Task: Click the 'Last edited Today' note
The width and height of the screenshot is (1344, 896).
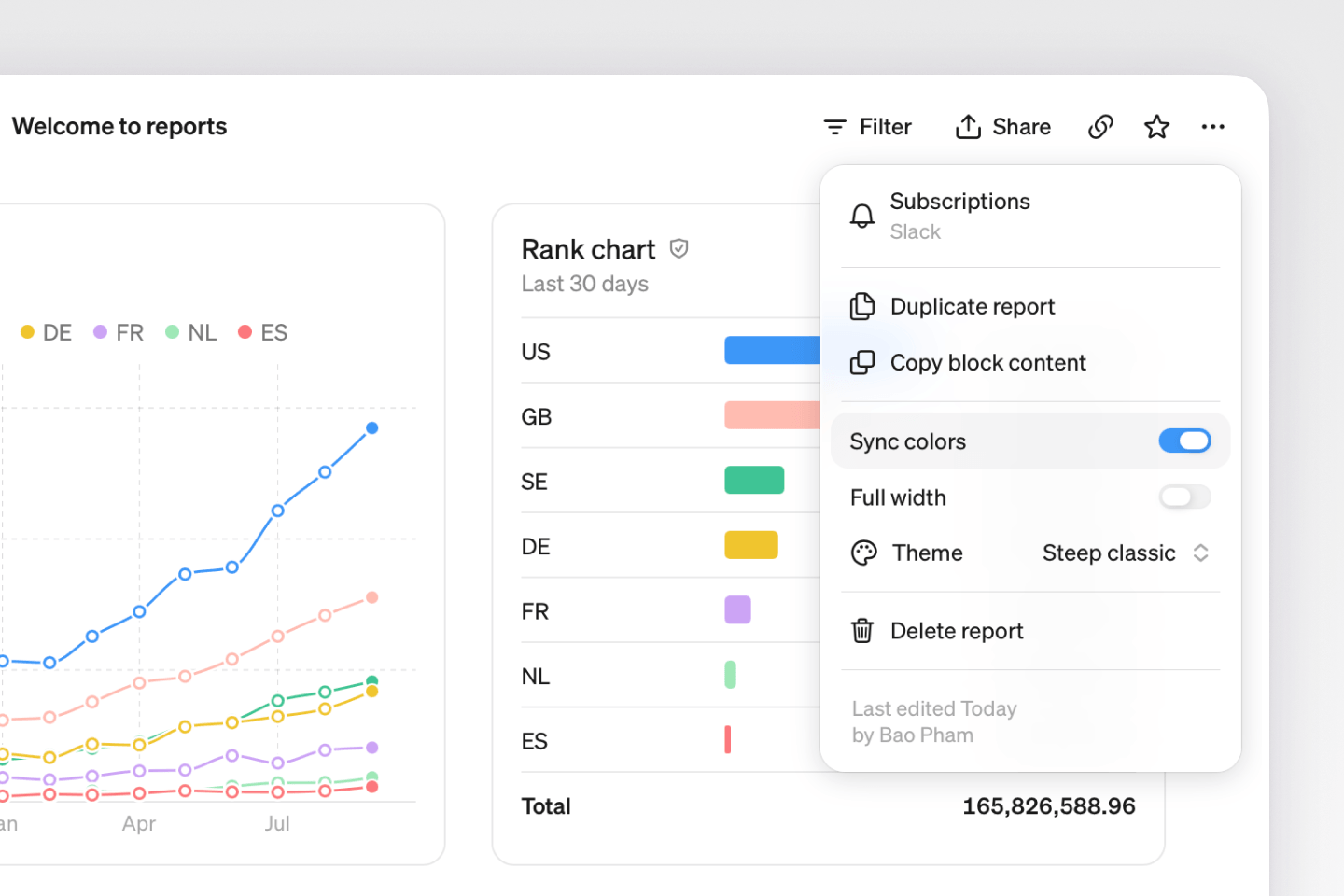Action: click(934, 709)
